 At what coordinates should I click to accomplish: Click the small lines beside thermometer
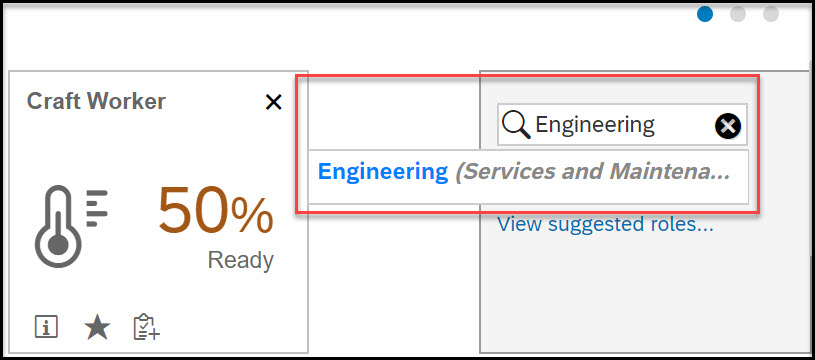(97, 208)
